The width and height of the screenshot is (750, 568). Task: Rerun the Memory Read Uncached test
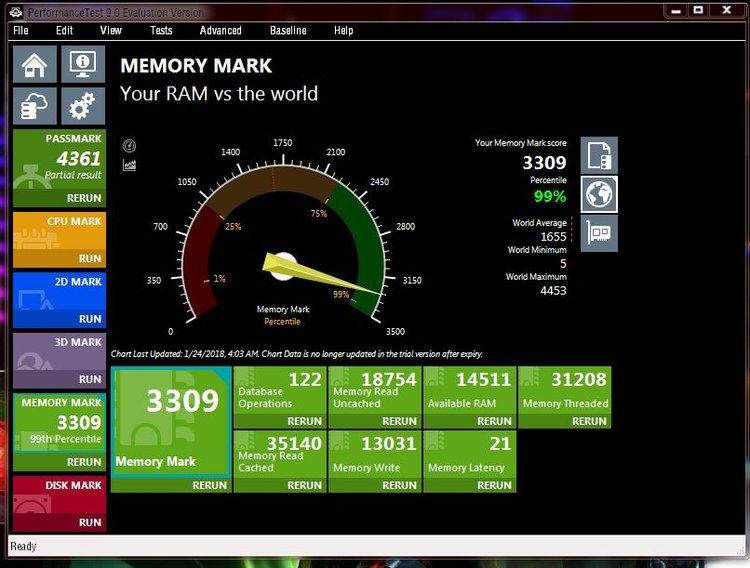tap(399, 421)
